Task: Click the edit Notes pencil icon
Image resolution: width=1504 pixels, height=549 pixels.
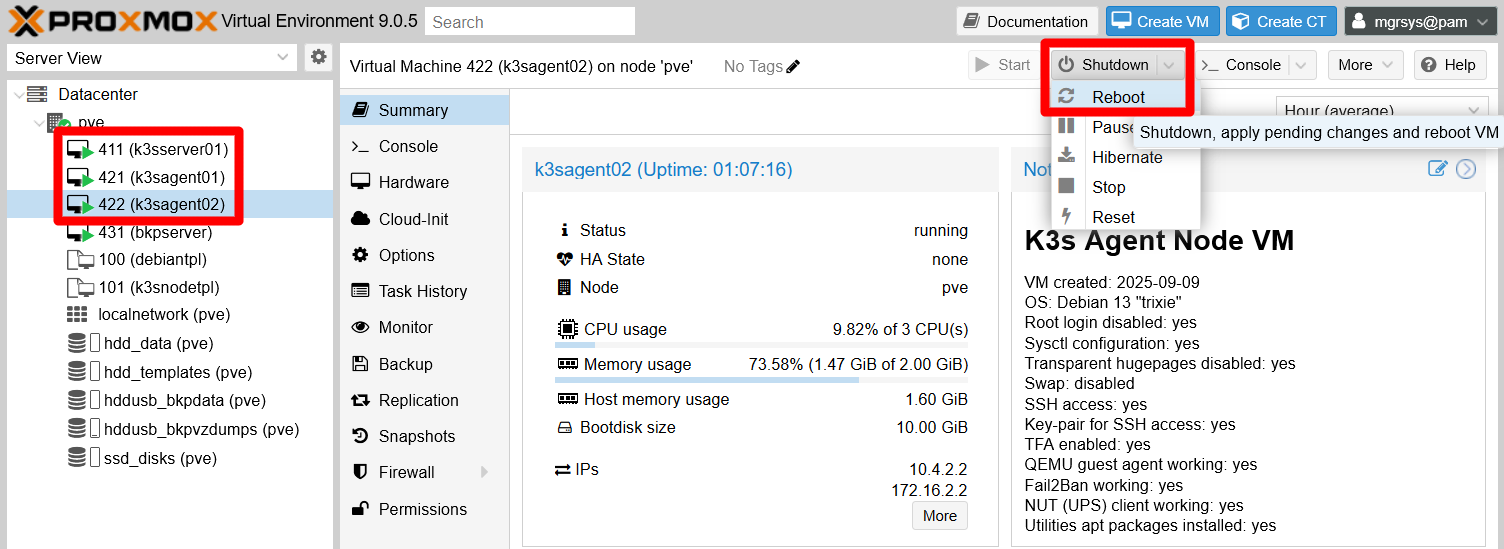Action: pos(1437,168)
